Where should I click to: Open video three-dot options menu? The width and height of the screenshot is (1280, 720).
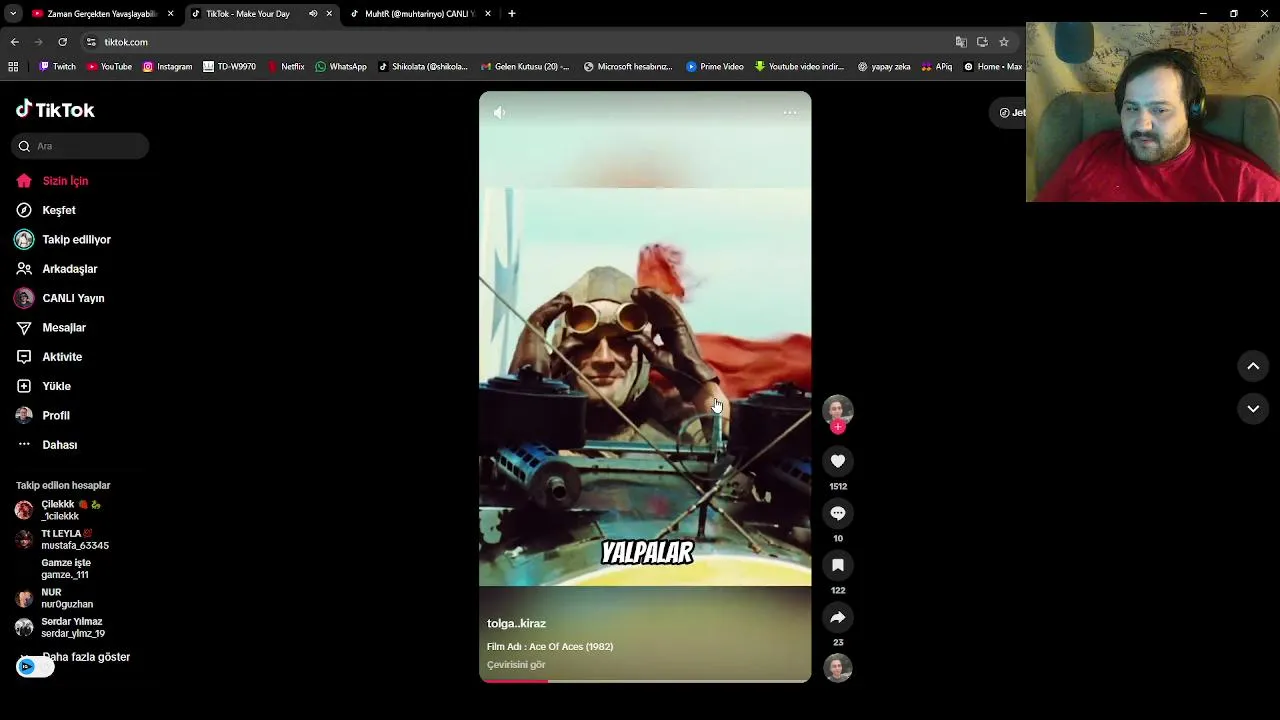point(790,113)
